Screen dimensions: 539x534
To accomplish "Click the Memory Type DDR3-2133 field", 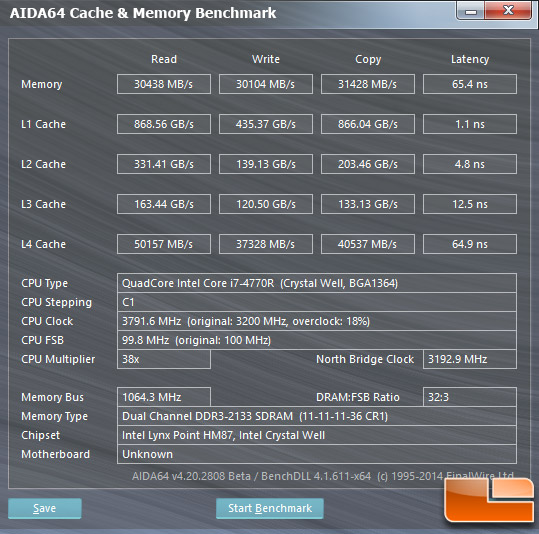I will [317, 416].
